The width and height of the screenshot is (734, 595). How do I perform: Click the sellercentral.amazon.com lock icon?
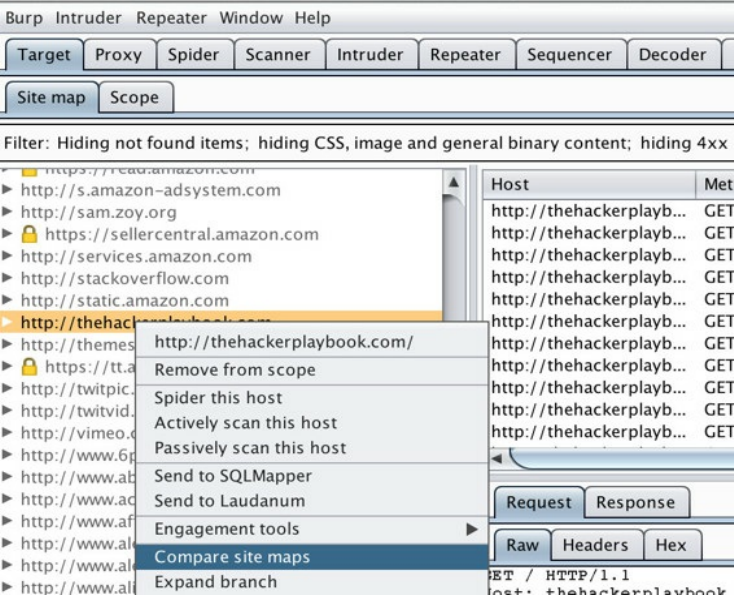29,234
